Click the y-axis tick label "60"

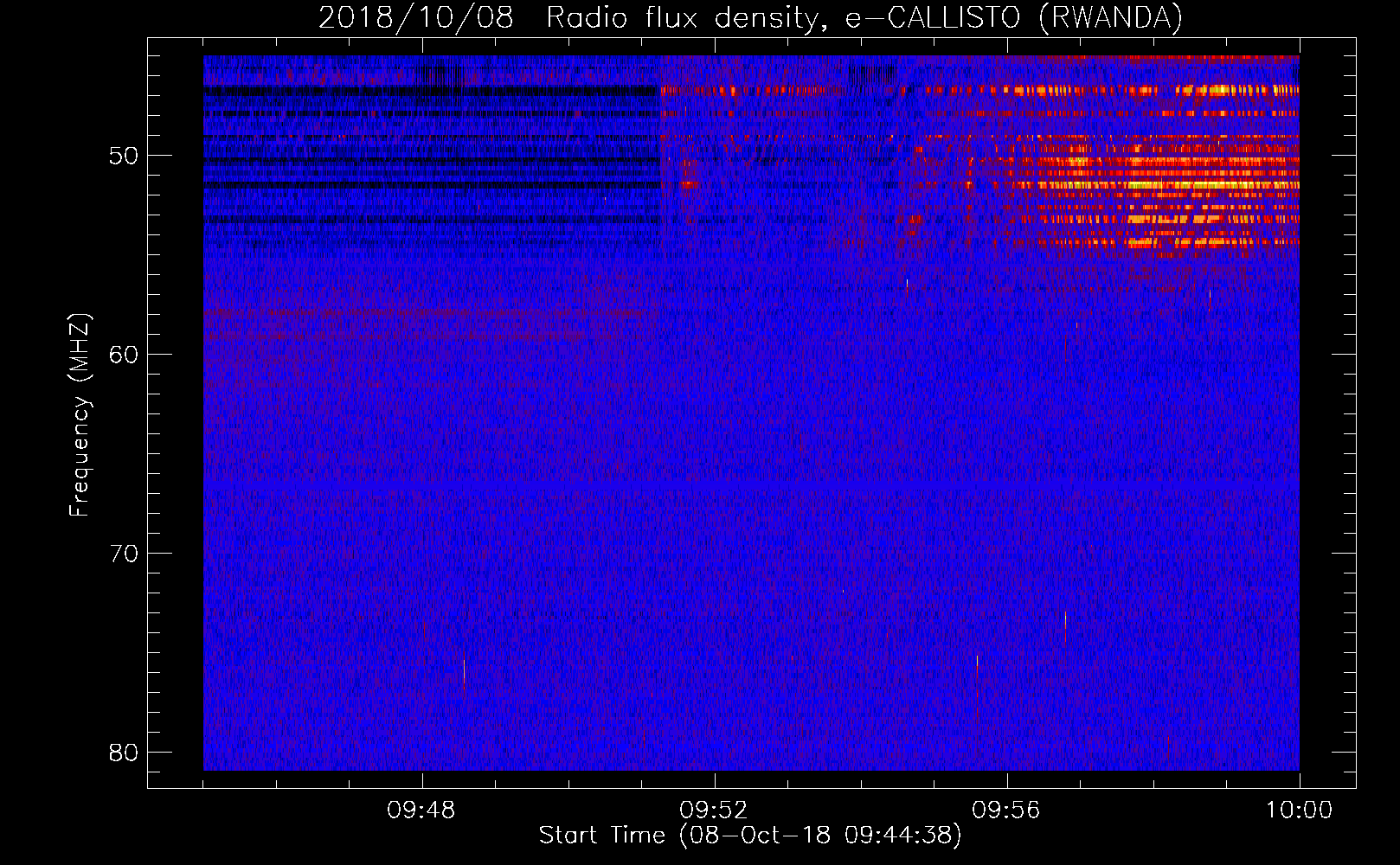[x=124, y=355]
